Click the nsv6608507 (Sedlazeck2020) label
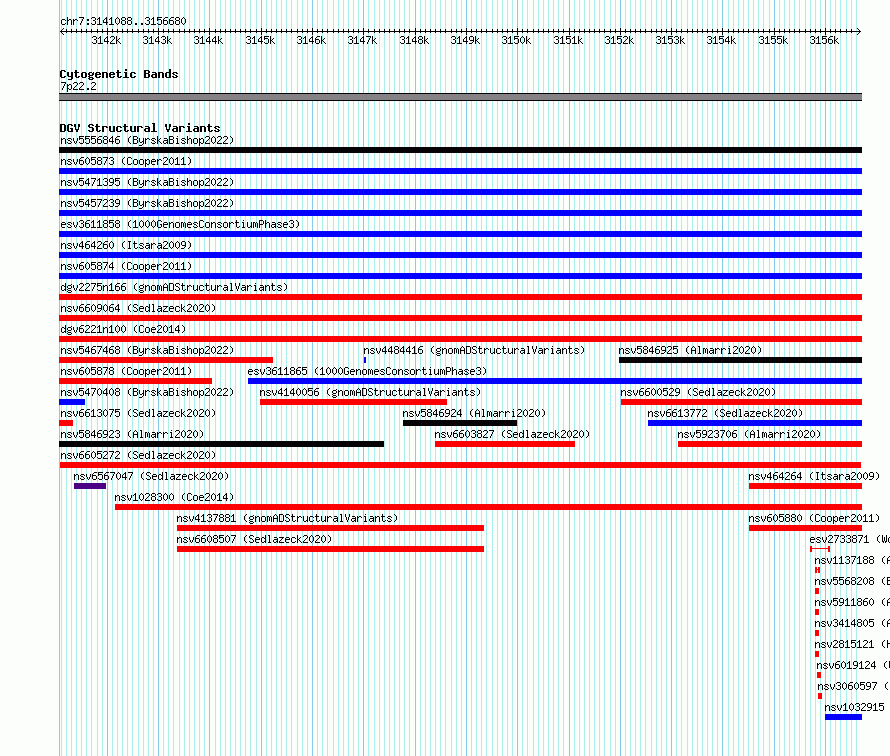890x756 pixels. pyautogui.click(x=254, y=539)
